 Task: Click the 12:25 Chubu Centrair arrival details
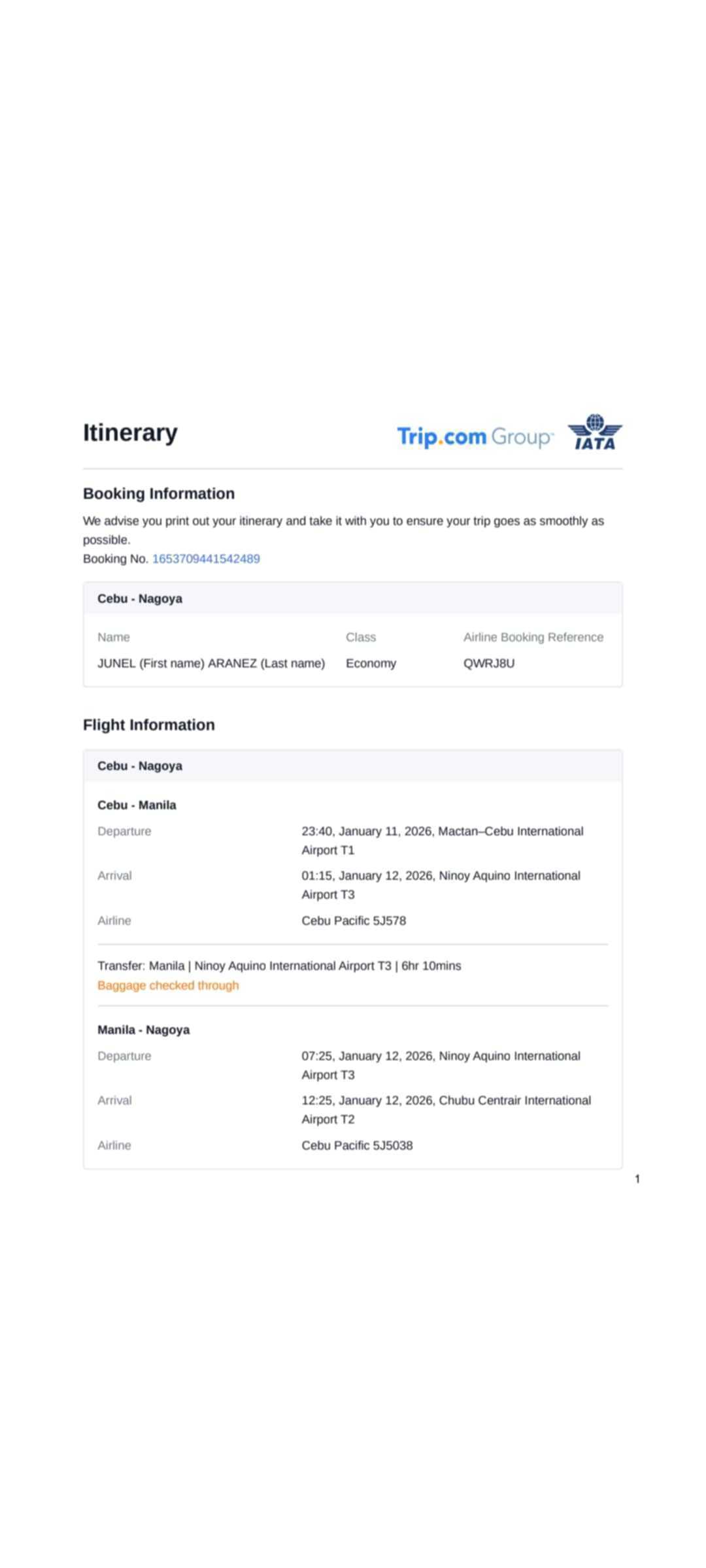[x=446, y=1109]
